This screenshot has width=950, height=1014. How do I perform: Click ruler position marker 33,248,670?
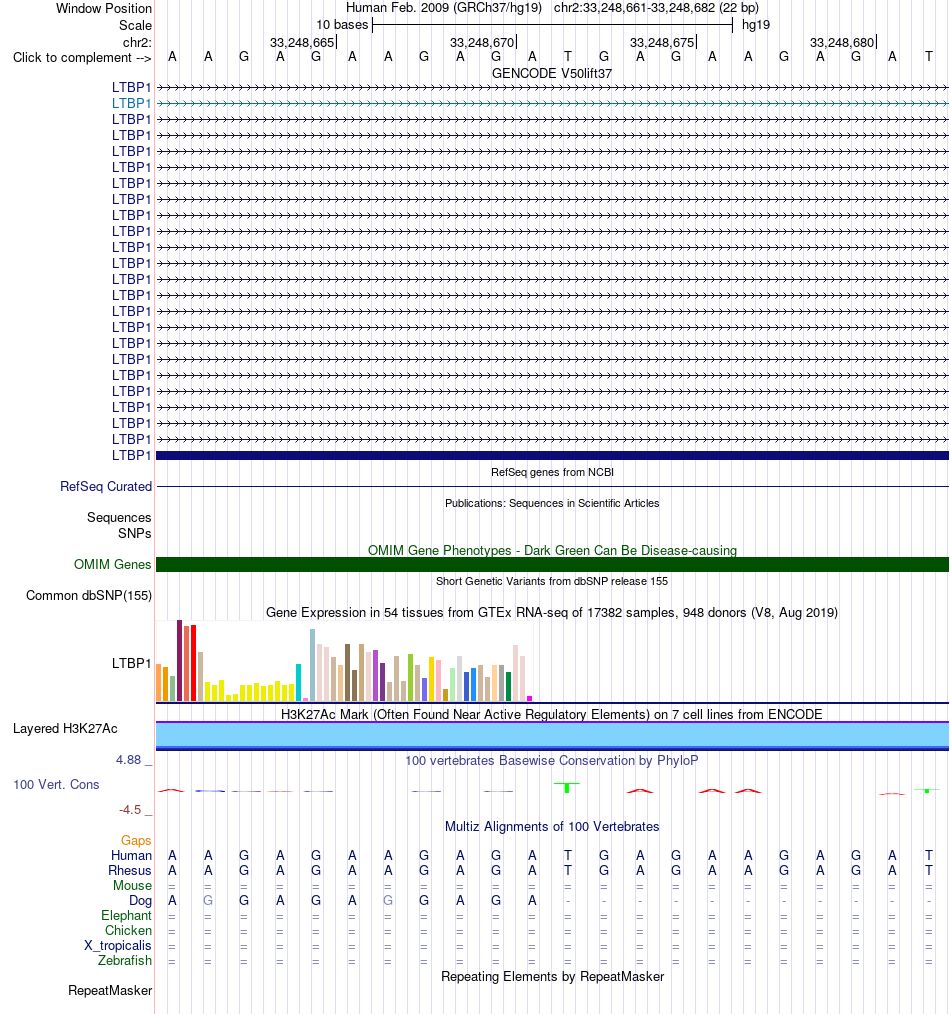[x=482, y=42]
